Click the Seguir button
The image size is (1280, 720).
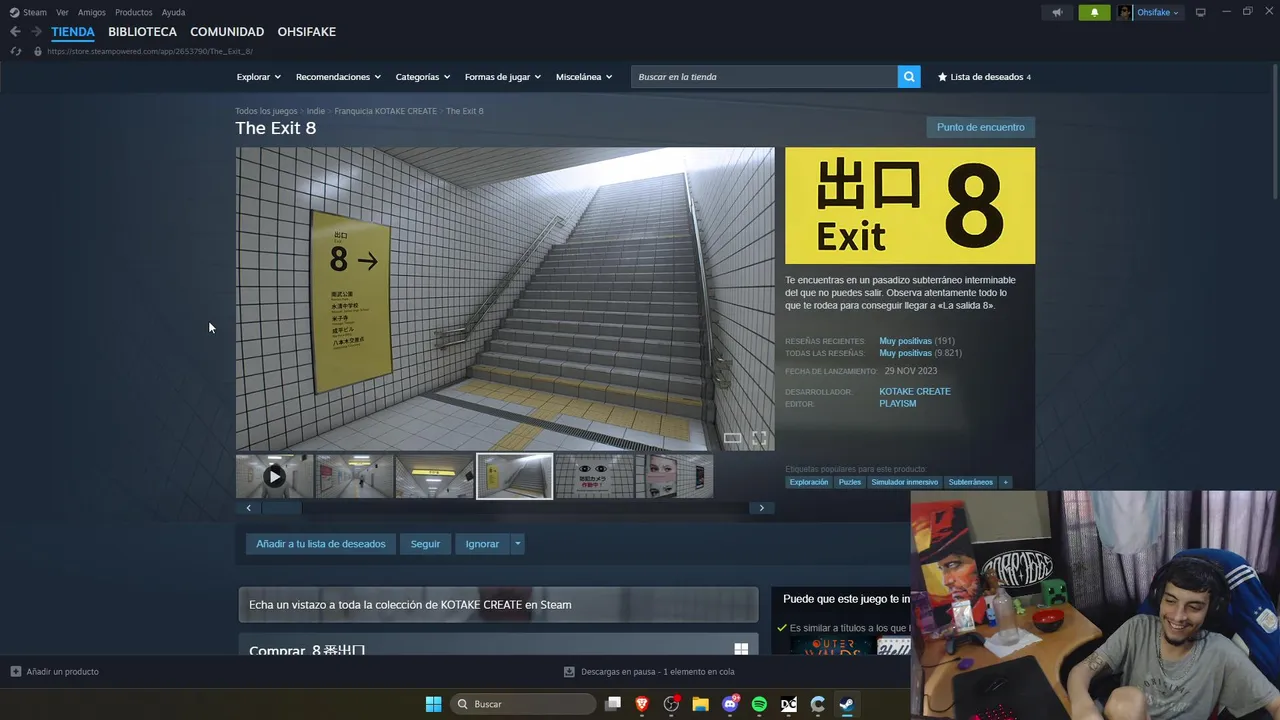click(425, 544)
